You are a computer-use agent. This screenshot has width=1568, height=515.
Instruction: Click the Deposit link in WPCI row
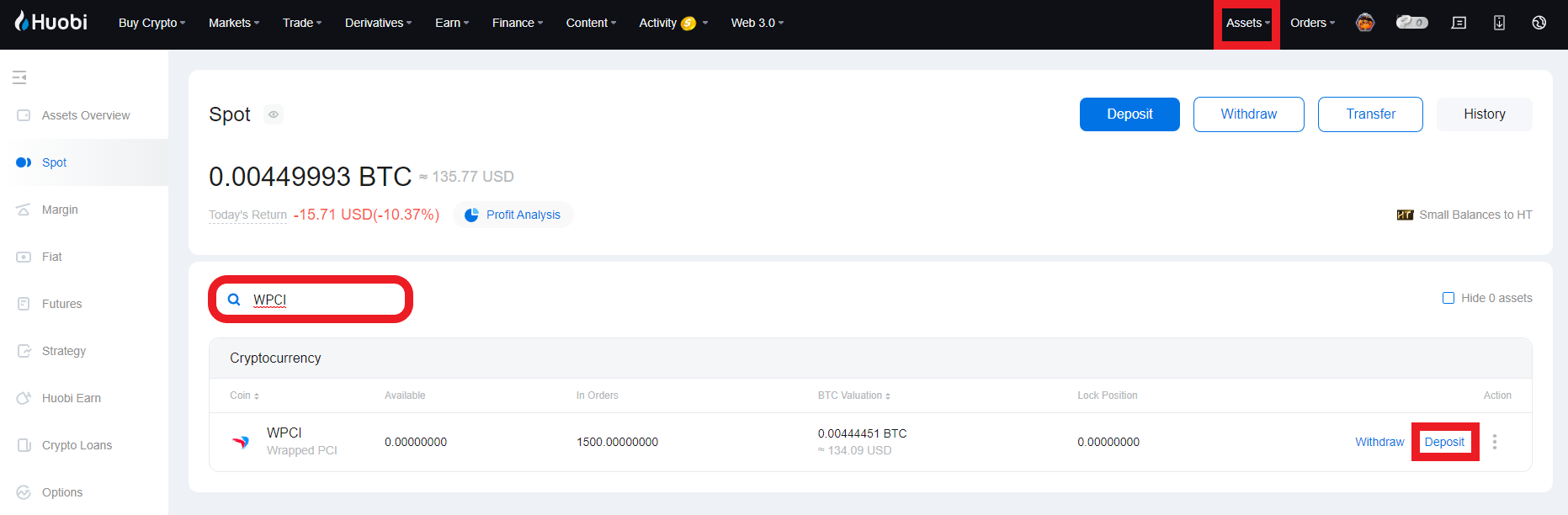tap(1444, 442)
